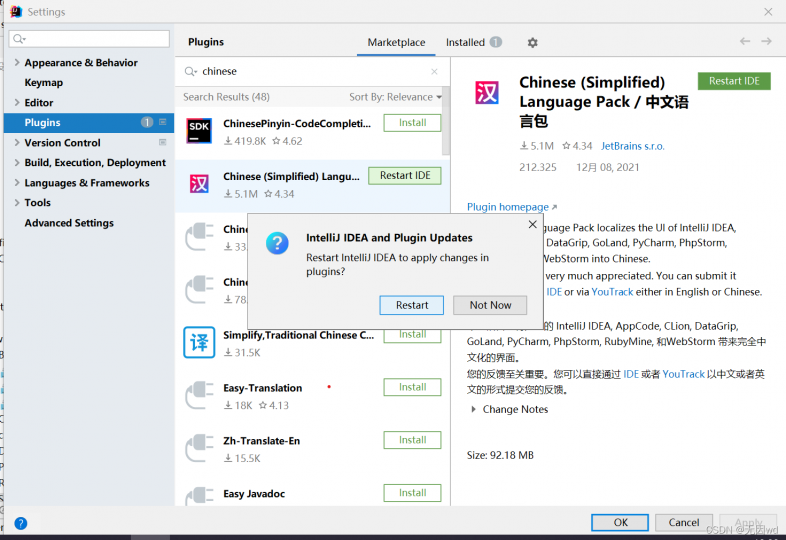Click the plugins settings gear icon

[x=532, y=43]
